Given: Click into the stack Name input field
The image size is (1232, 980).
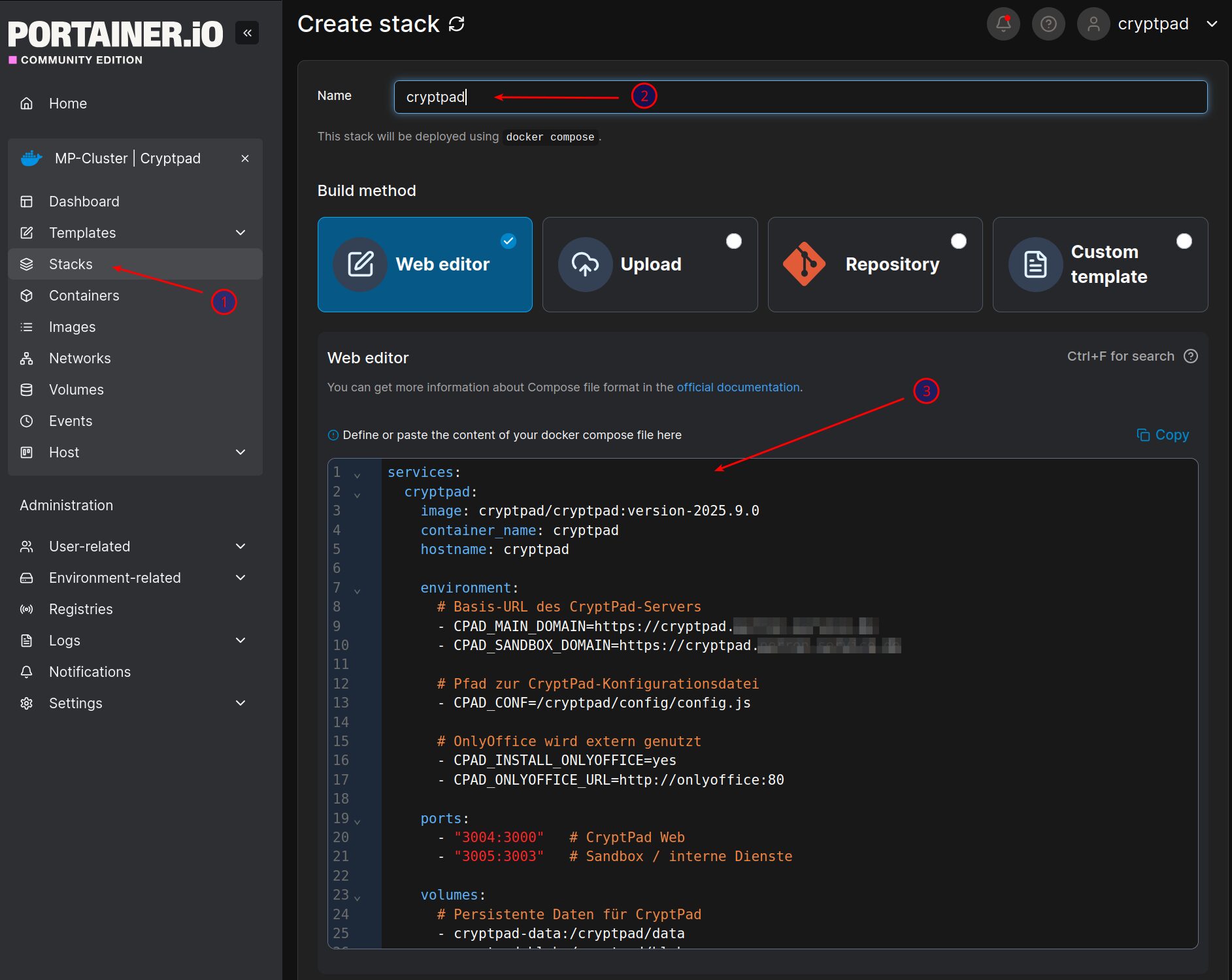Looking at the screenshot, I should click(800, 97).
